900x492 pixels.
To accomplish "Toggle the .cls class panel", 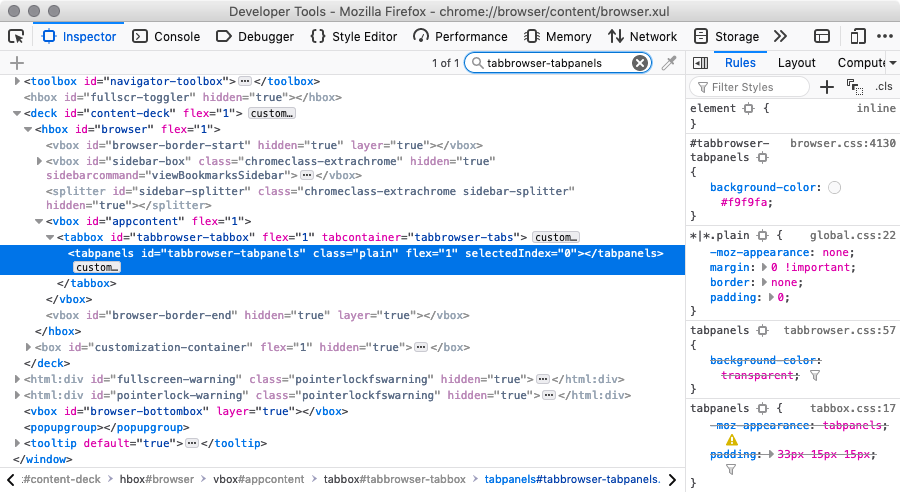I will point(883,87).
